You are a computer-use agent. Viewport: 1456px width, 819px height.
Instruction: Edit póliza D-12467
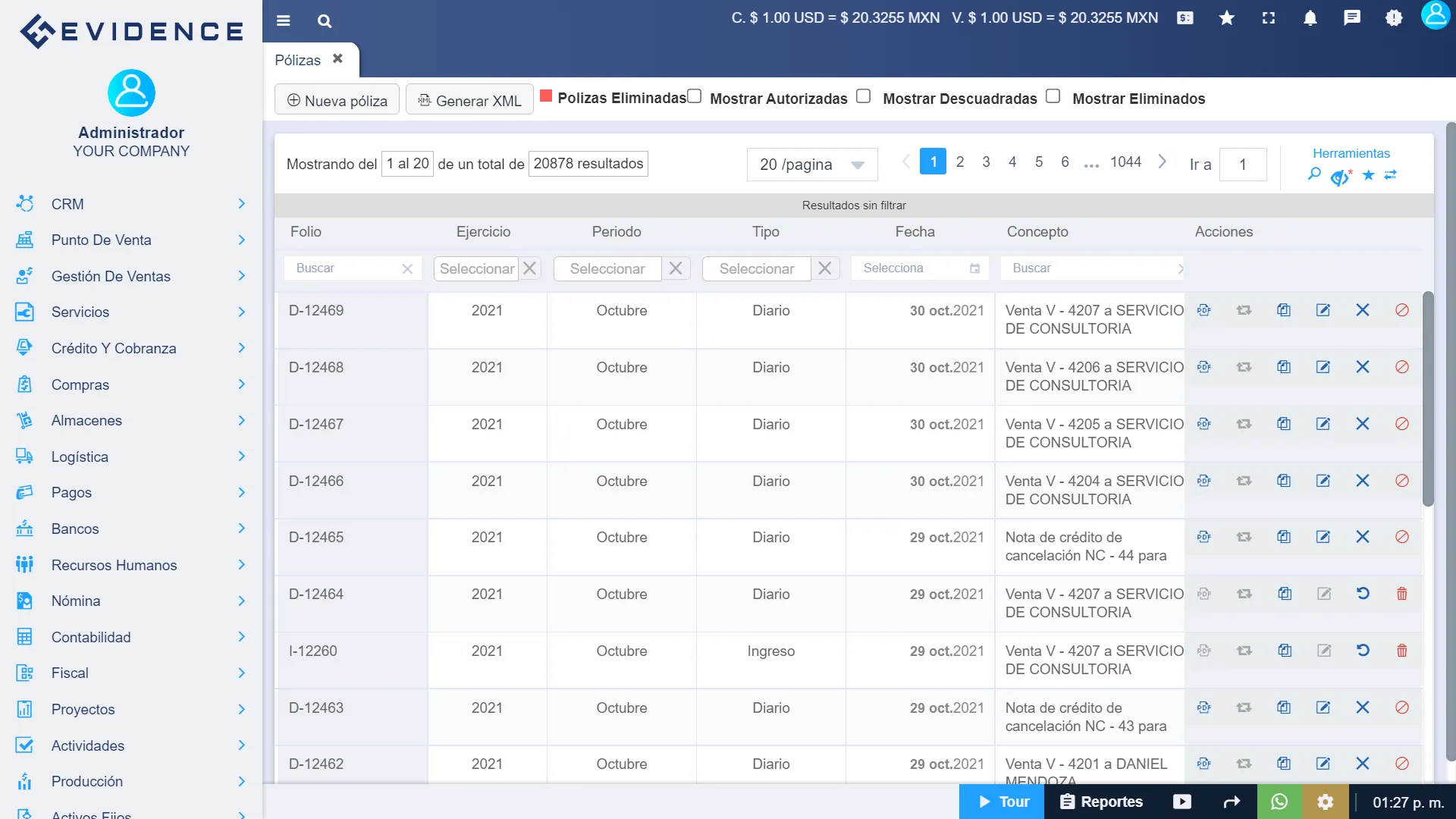tap(1323, 423)
